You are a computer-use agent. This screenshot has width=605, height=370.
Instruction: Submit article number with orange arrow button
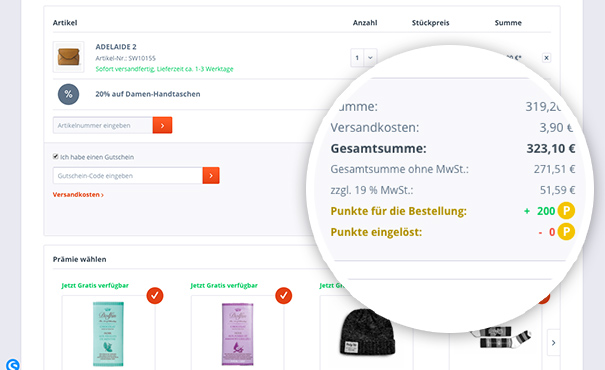click(162, 125)
